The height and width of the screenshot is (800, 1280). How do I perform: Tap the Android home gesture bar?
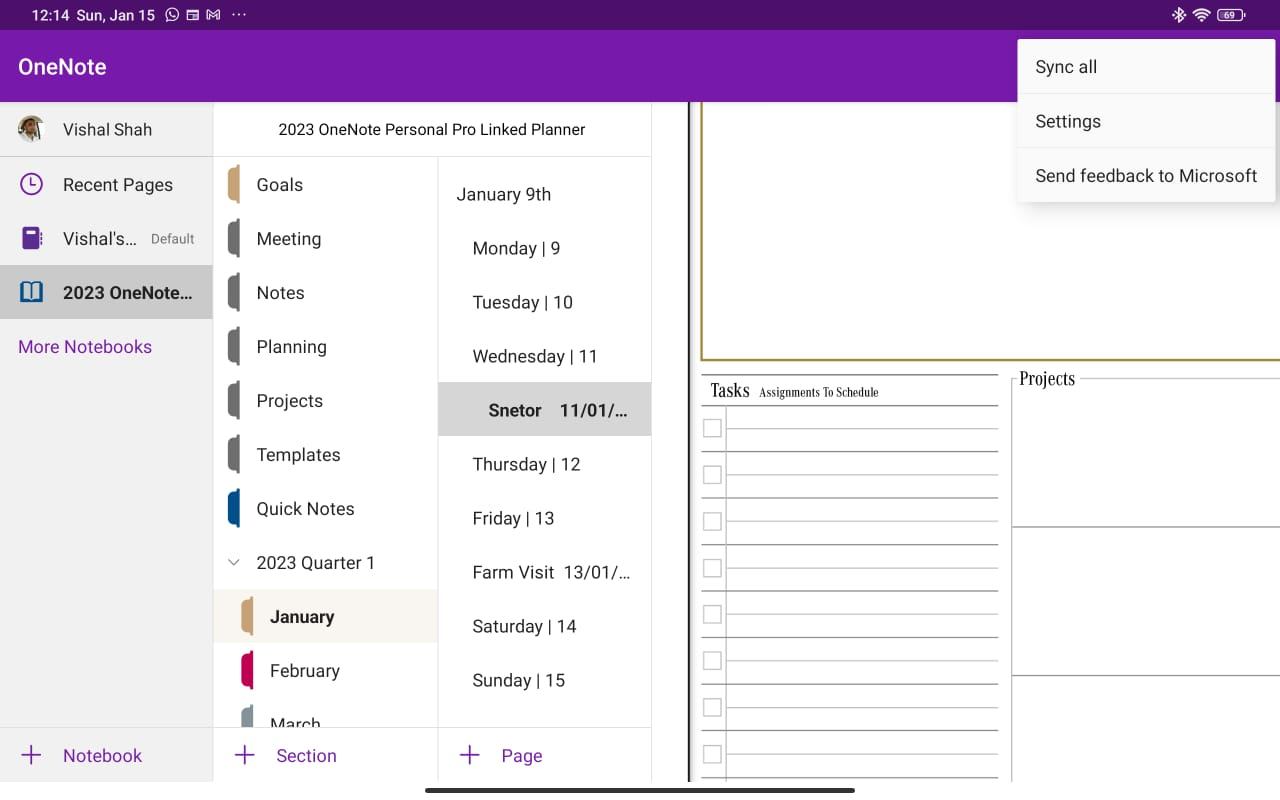[640, 790]
